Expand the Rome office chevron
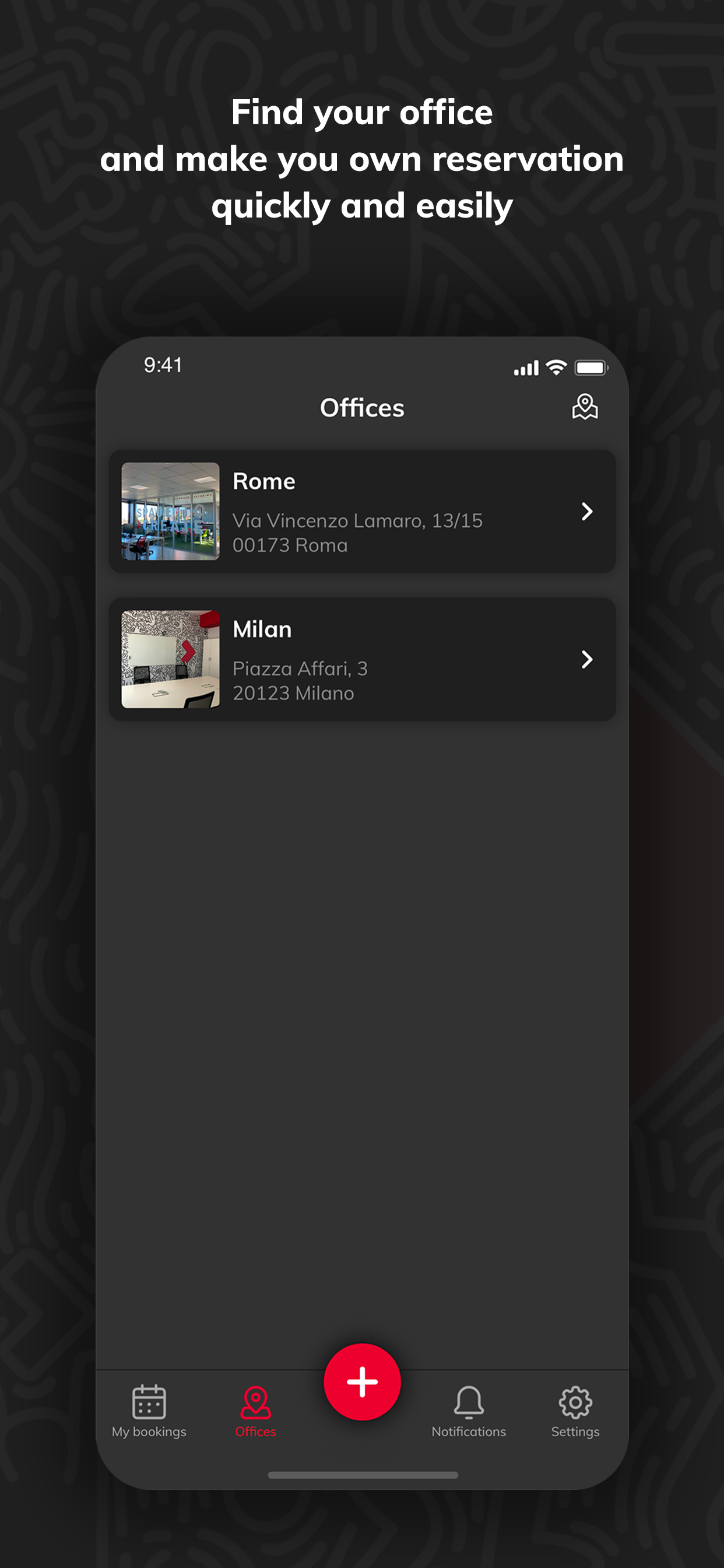Image resolution: width=724 pixels, height=1568 pixels. coord(586,512)
